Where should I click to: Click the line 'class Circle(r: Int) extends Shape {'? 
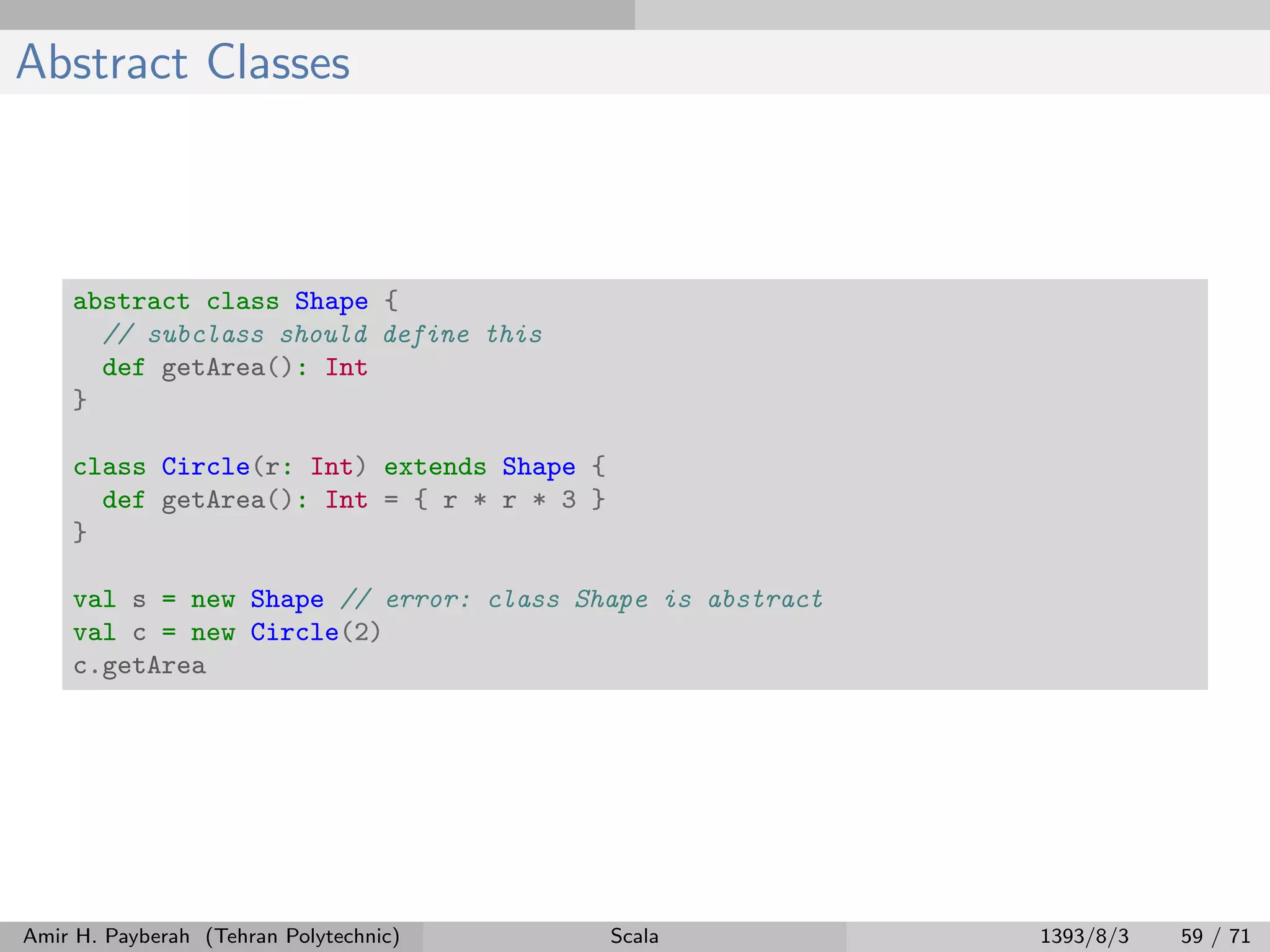(339, 467)
